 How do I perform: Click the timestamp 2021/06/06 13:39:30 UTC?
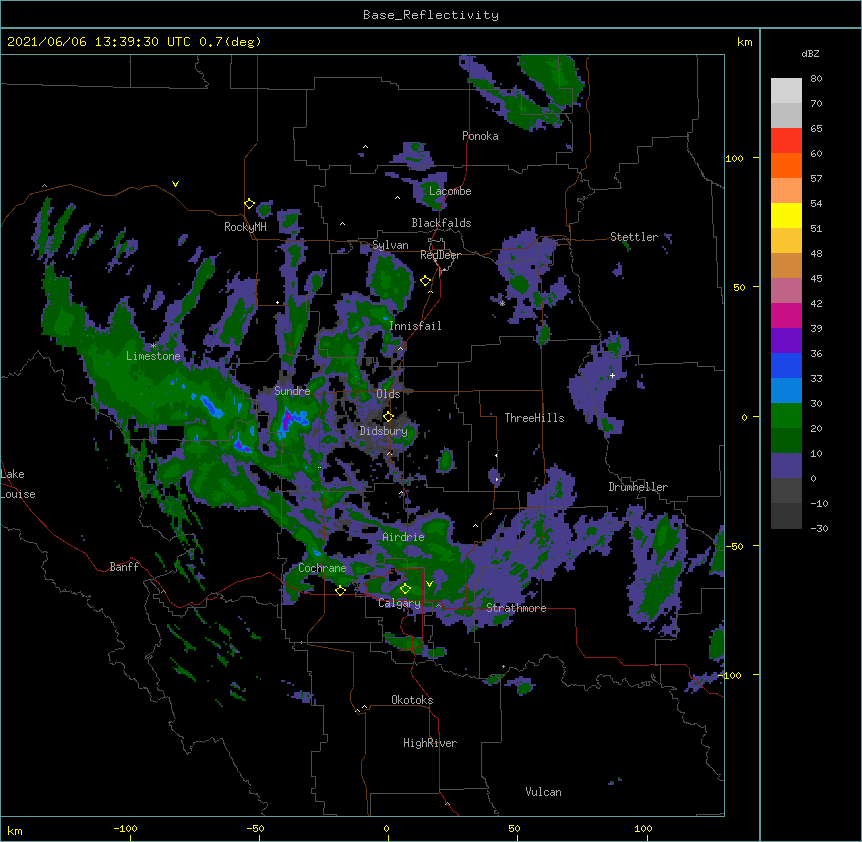pyautogui.click(x=98, y=42)
